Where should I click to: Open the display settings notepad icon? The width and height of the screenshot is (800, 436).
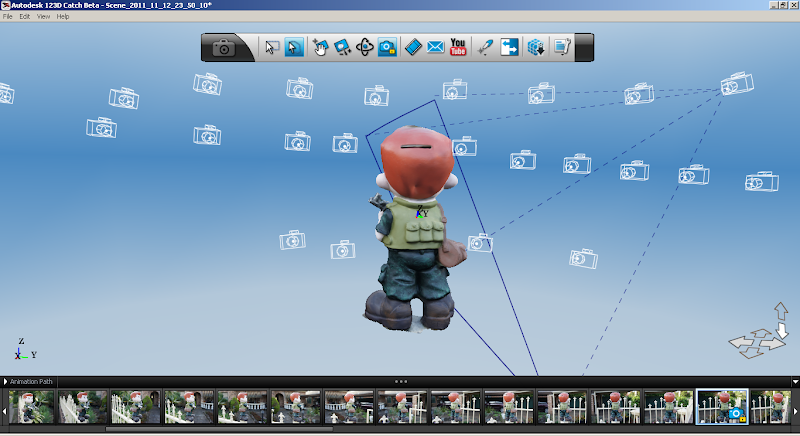(x=562, y=47)
